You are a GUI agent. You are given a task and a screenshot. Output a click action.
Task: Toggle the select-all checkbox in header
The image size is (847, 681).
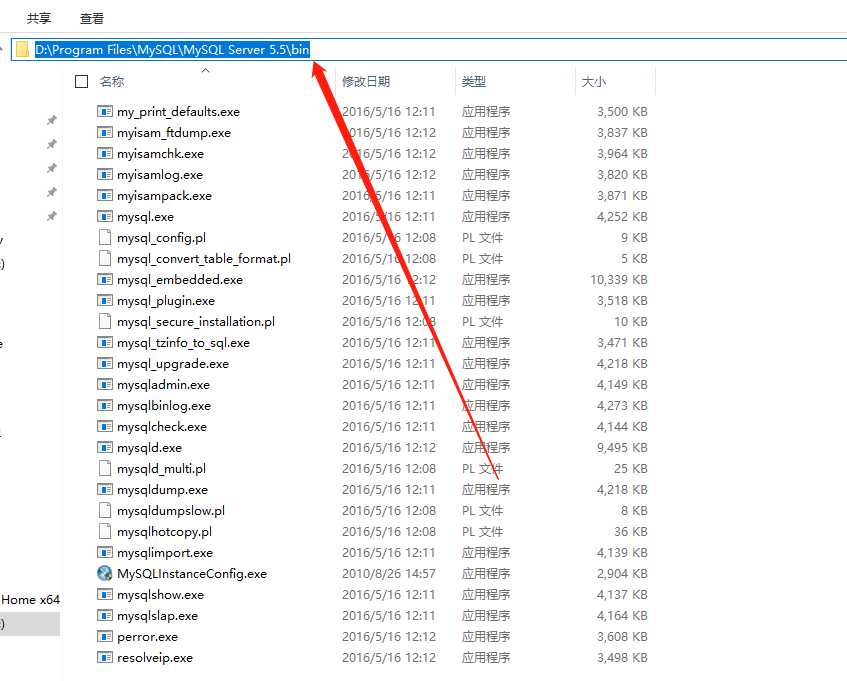pyautogui.click(x=82, y=82)
